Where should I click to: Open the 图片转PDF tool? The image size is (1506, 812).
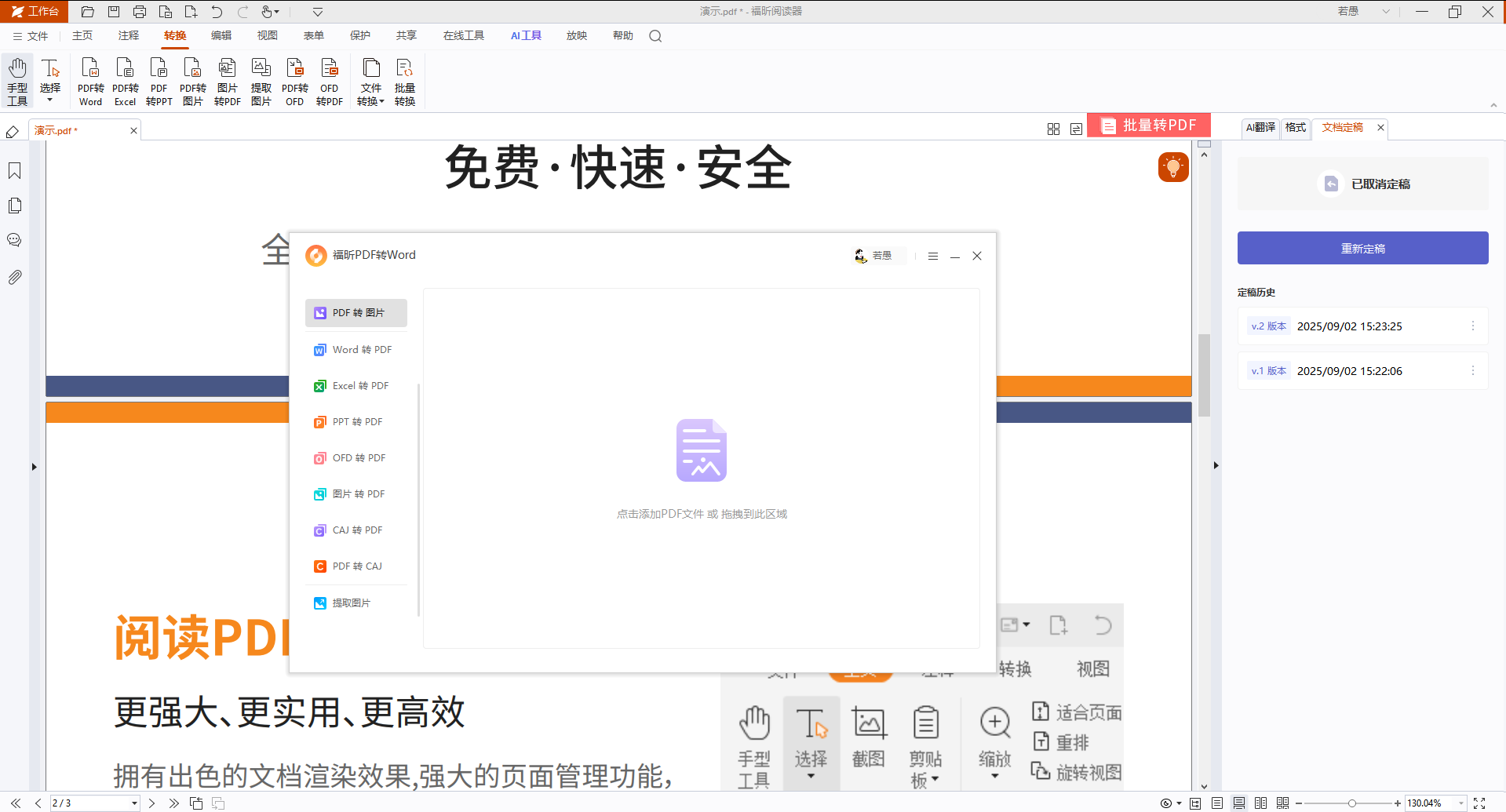point(227,82)
